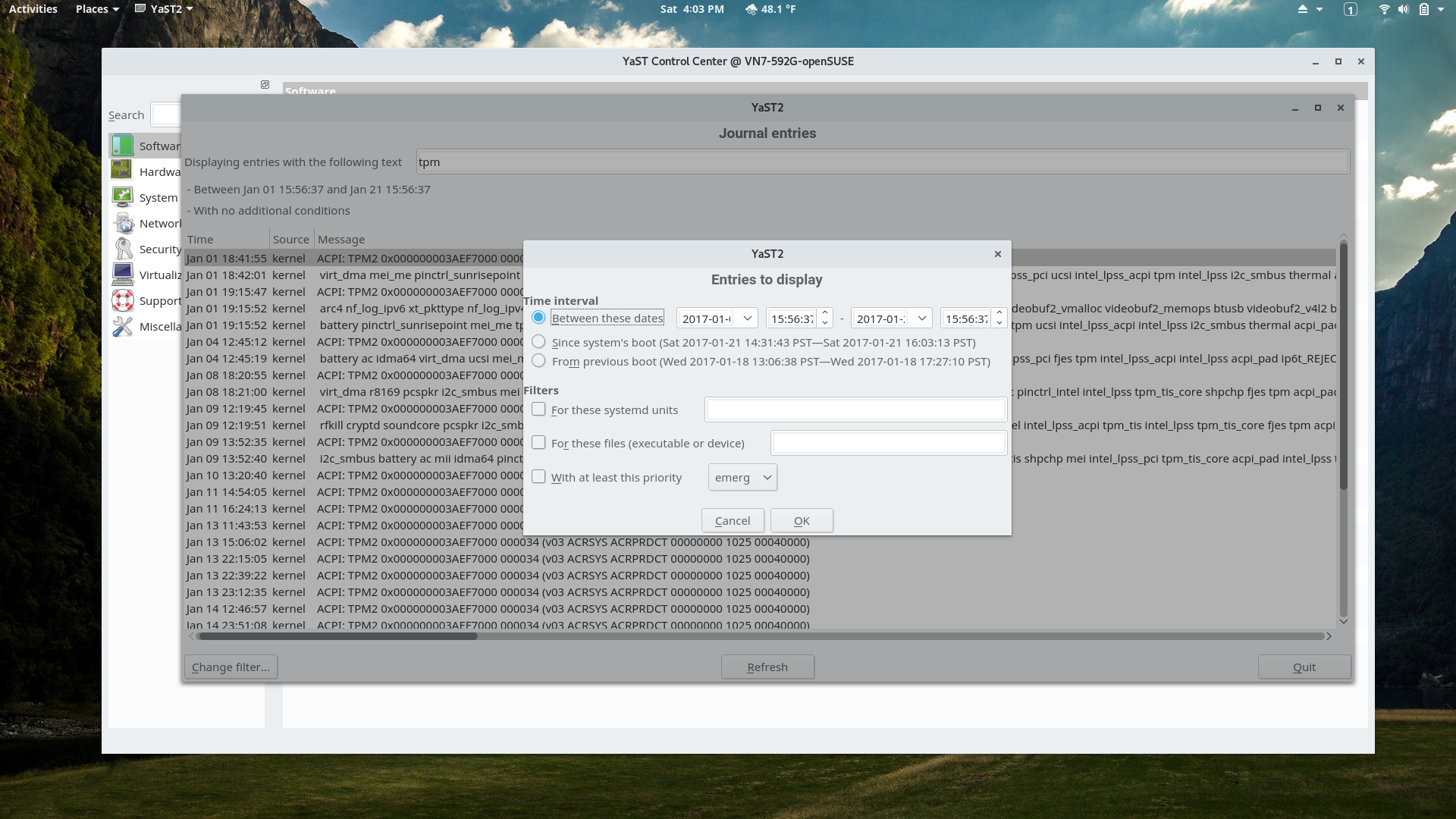Screen dimensions: 1456x819
Task: Open the workspace indicator showing 1
Action: click(x=1351, y=9)
